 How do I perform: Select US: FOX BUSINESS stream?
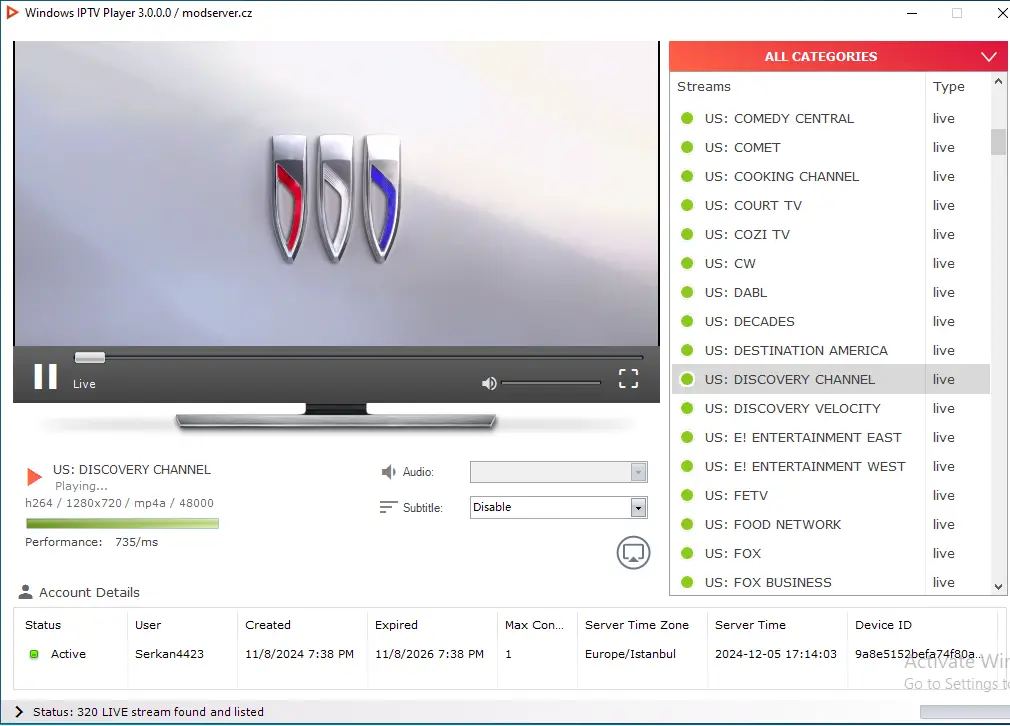coord(830,582)
